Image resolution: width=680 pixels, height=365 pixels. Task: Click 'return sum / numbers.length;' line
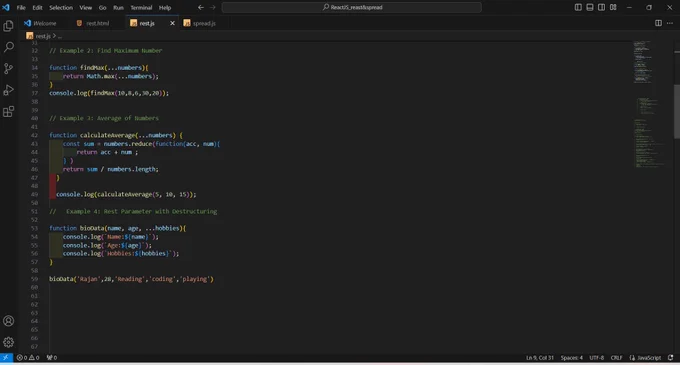pos(111,169)
